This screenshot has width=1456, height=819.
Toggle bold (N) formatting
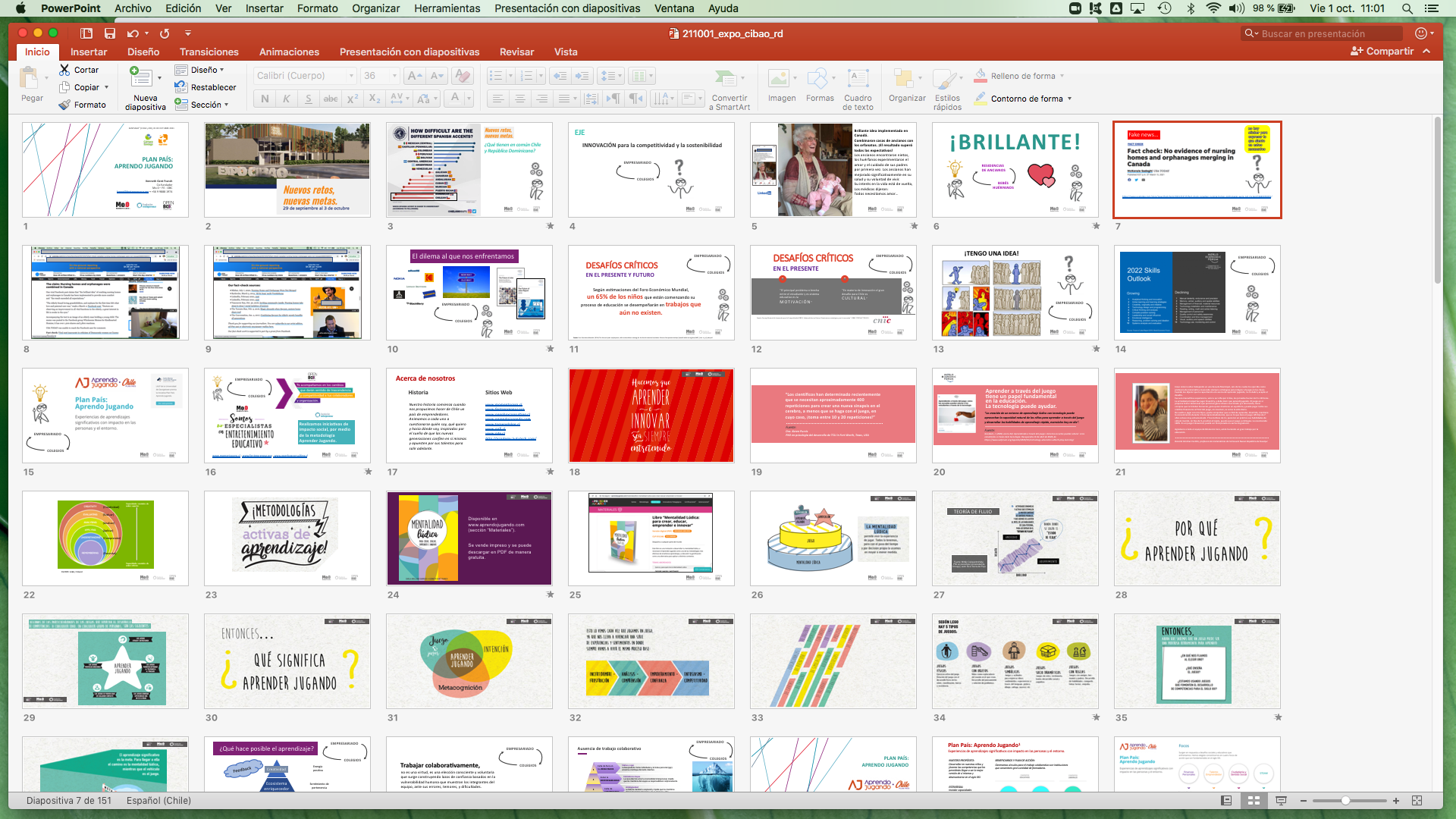click(x=265, y=99)
